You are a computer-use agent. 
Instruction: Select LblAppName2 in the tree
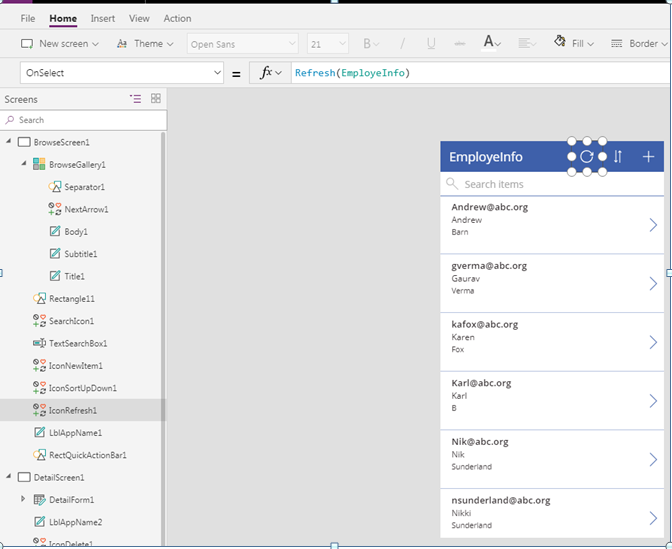click(75, 522)
